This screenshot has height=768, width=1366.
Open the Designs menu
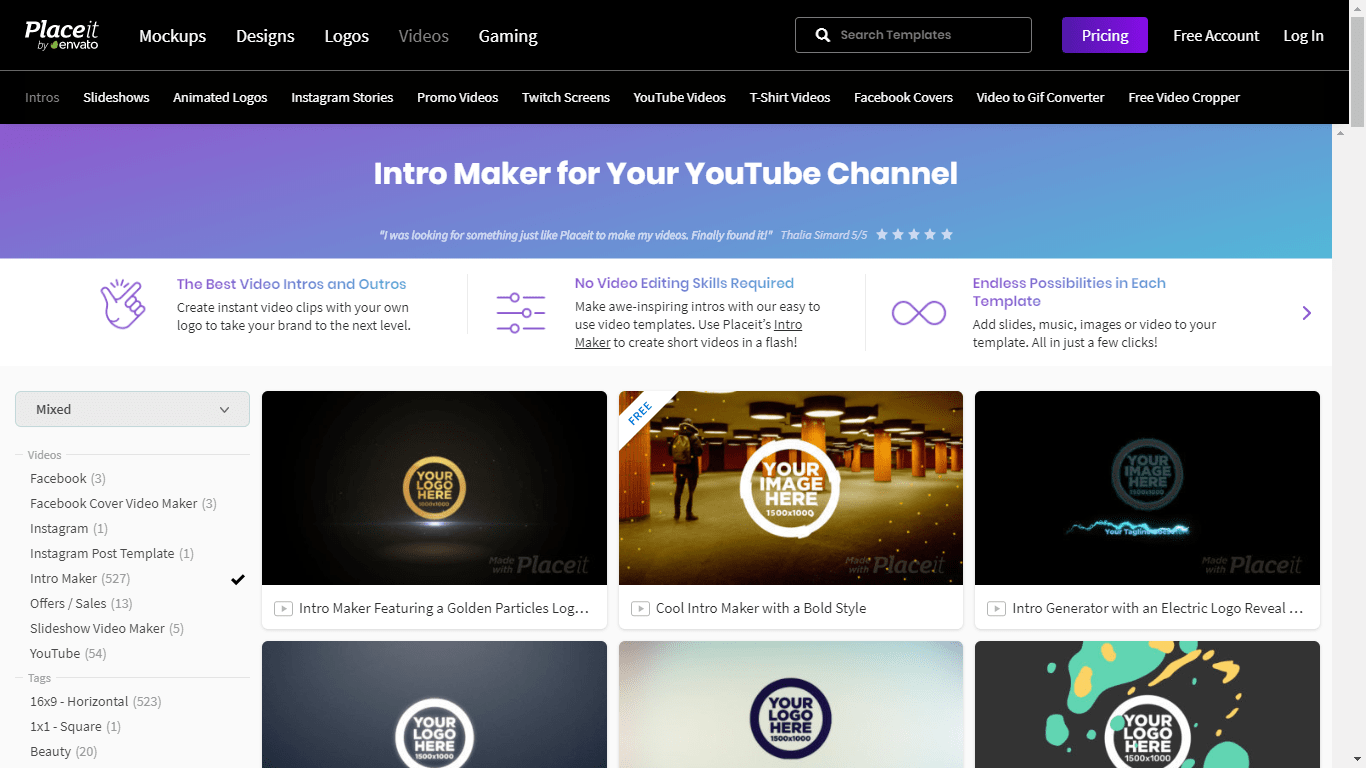point(265,36)
